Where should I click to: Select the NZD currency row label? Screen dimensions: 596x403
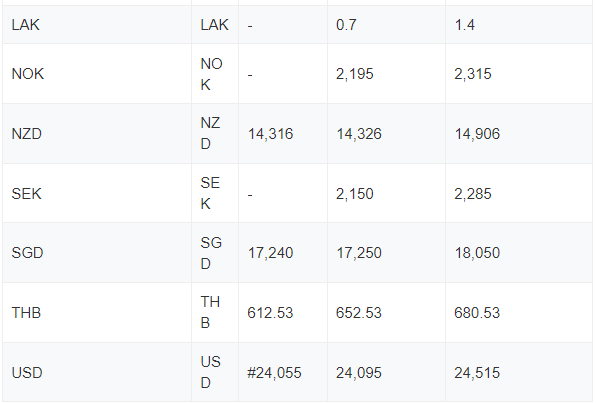(27, 134)
